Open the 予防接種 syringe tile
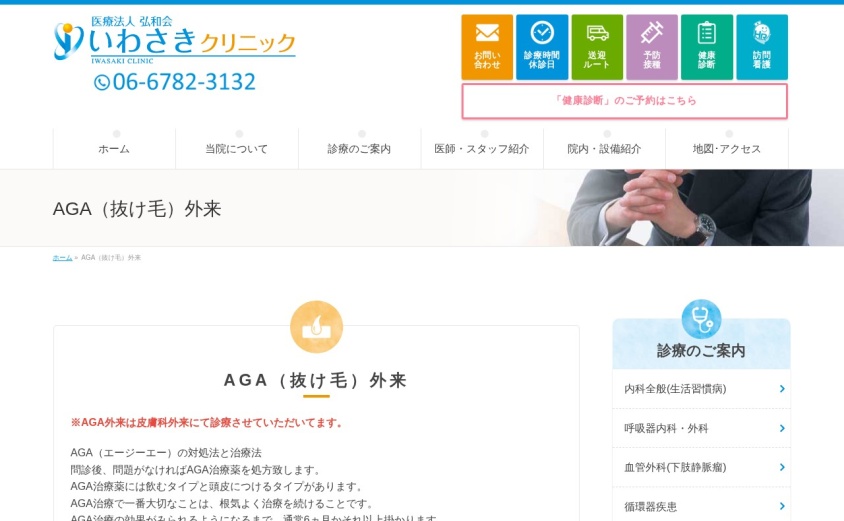This screenshot has width=844, height=521. tap(652, 47)
